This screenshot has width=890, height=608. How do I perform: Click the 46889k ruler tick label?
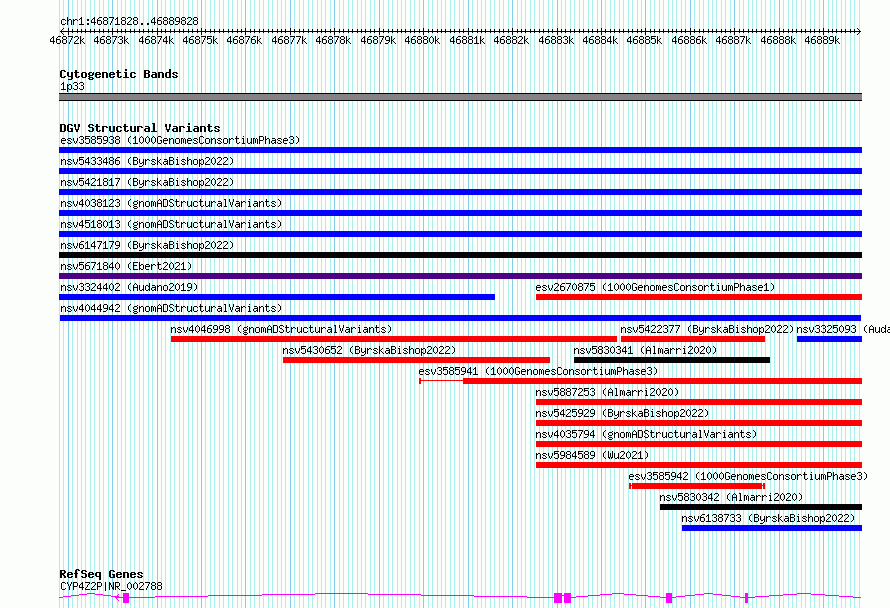point(822,40)
